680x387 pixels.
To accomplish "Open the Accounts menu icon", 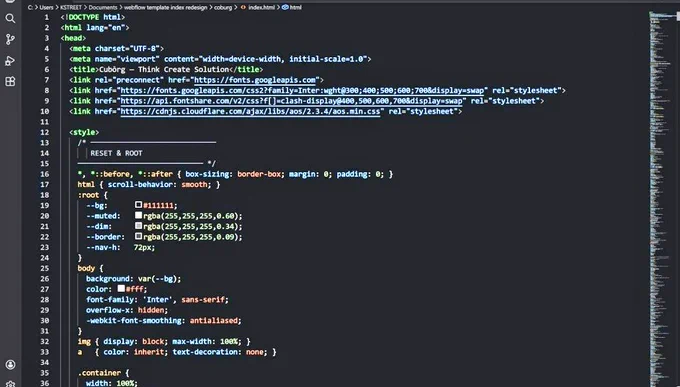I will [x=10, y=365].
